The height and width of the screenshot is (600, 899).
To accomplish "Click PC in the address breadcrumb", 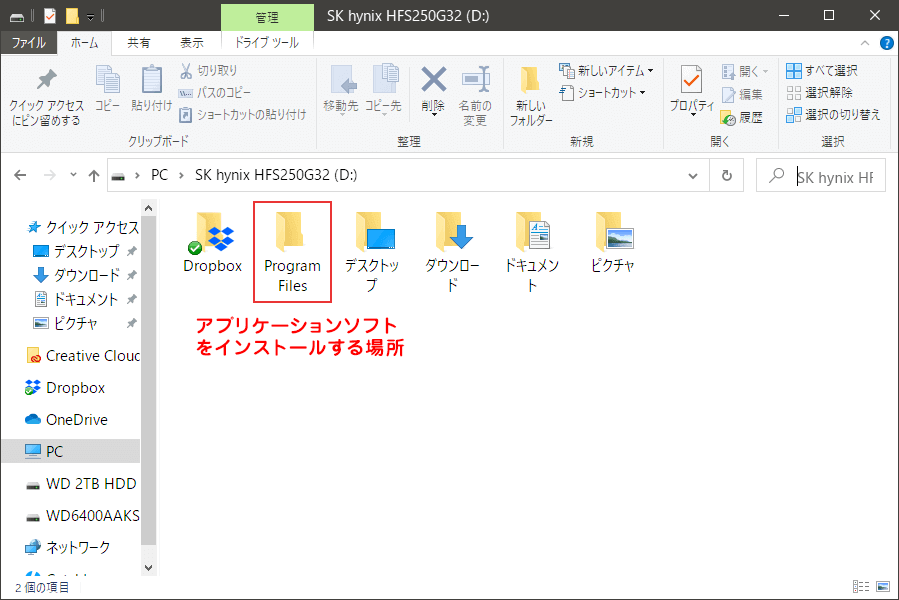I will click(159, 175).
